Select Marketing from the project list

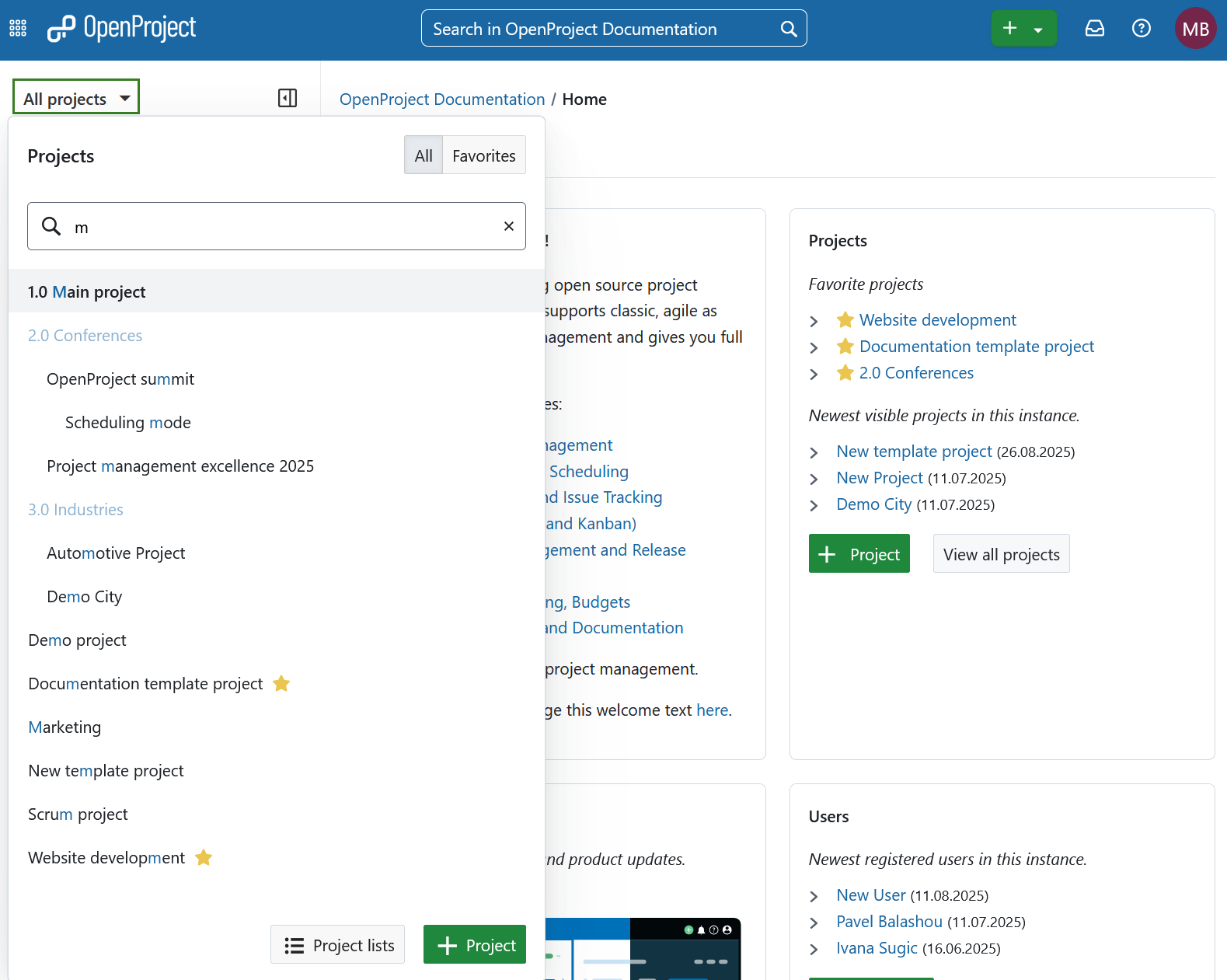[x=64, y=727]
